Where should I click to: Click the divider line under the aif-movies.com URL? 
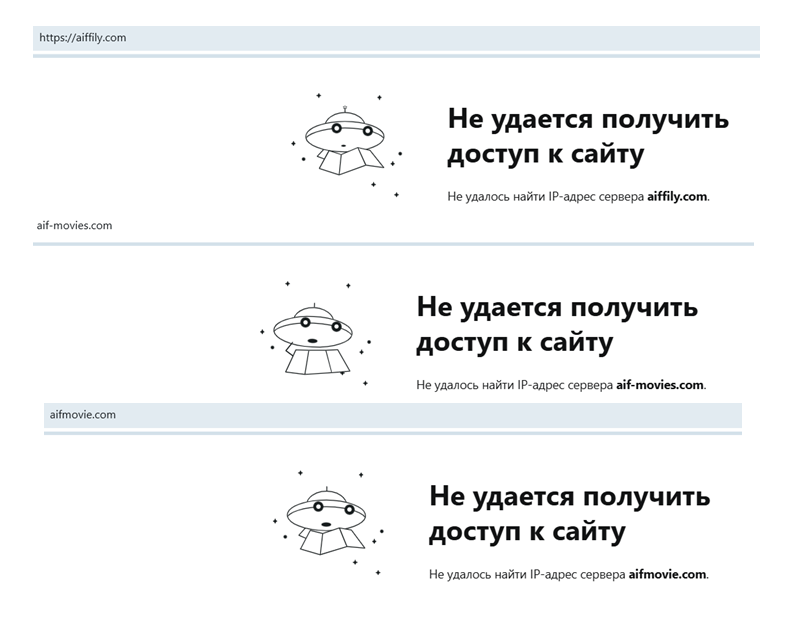click(x=392, y=243)
